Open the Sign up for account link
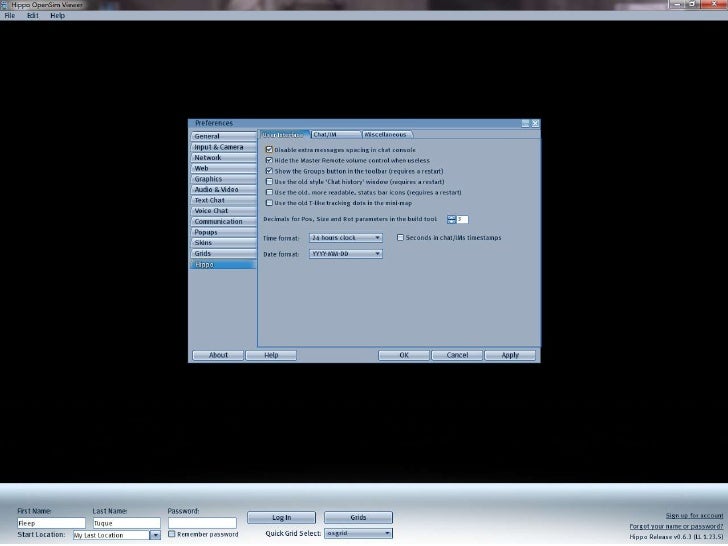The height and width of the screenshot is (546, 728). coord(694,515)
